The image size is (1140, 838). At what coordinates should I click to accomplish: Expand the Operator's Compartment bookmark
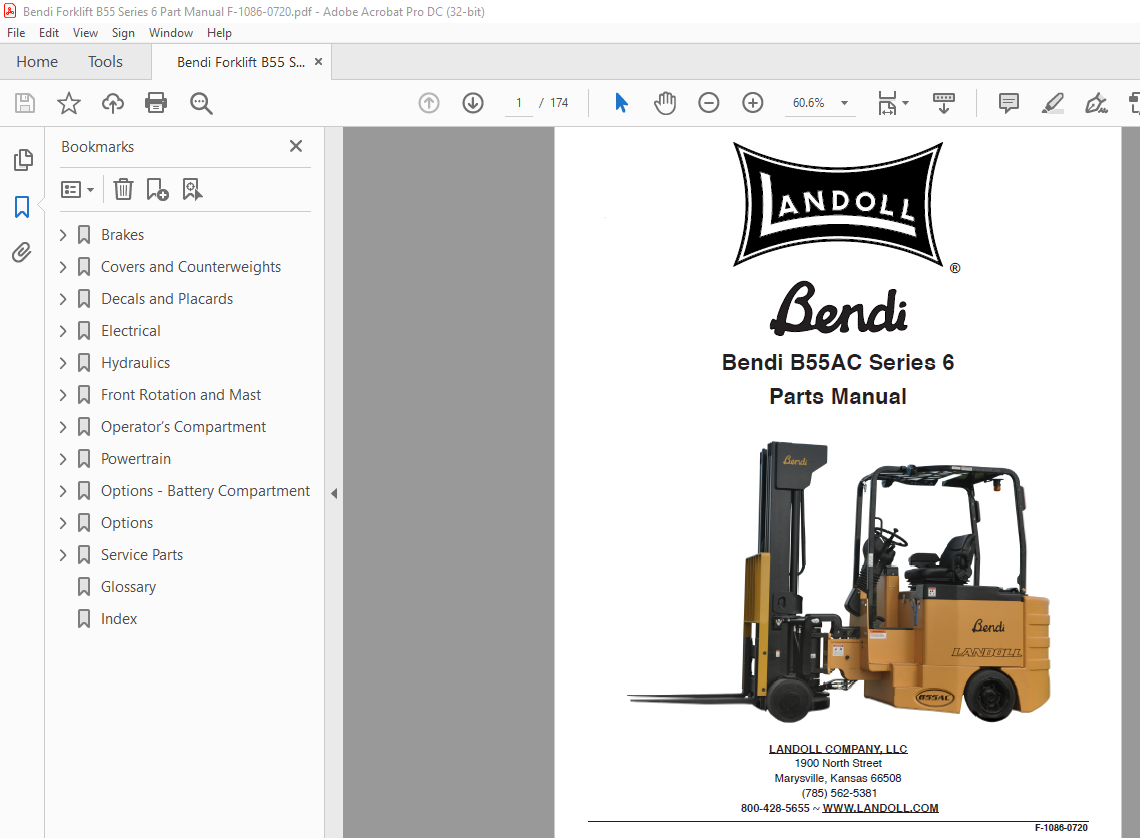coord(63,427)
